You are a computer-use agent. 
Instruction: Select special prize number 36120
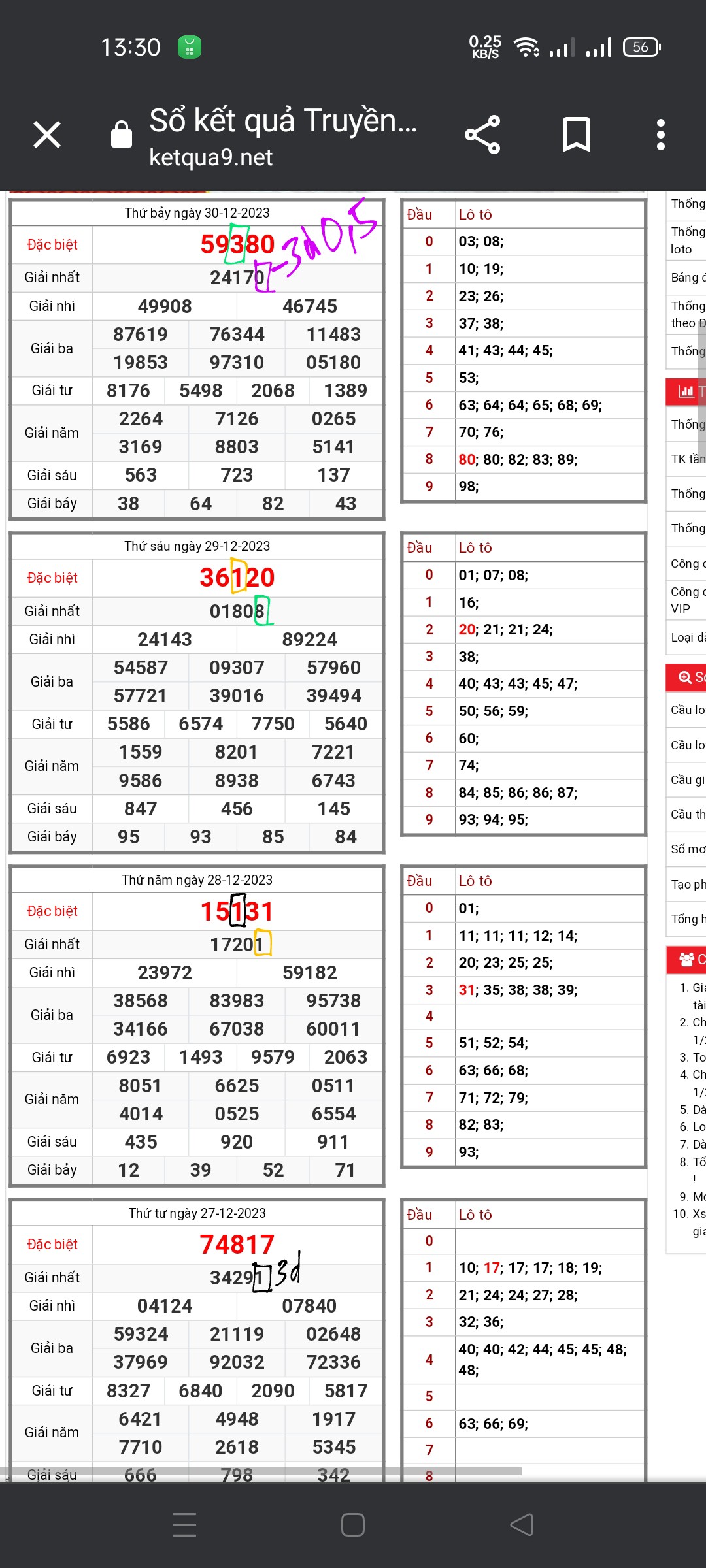237,578
